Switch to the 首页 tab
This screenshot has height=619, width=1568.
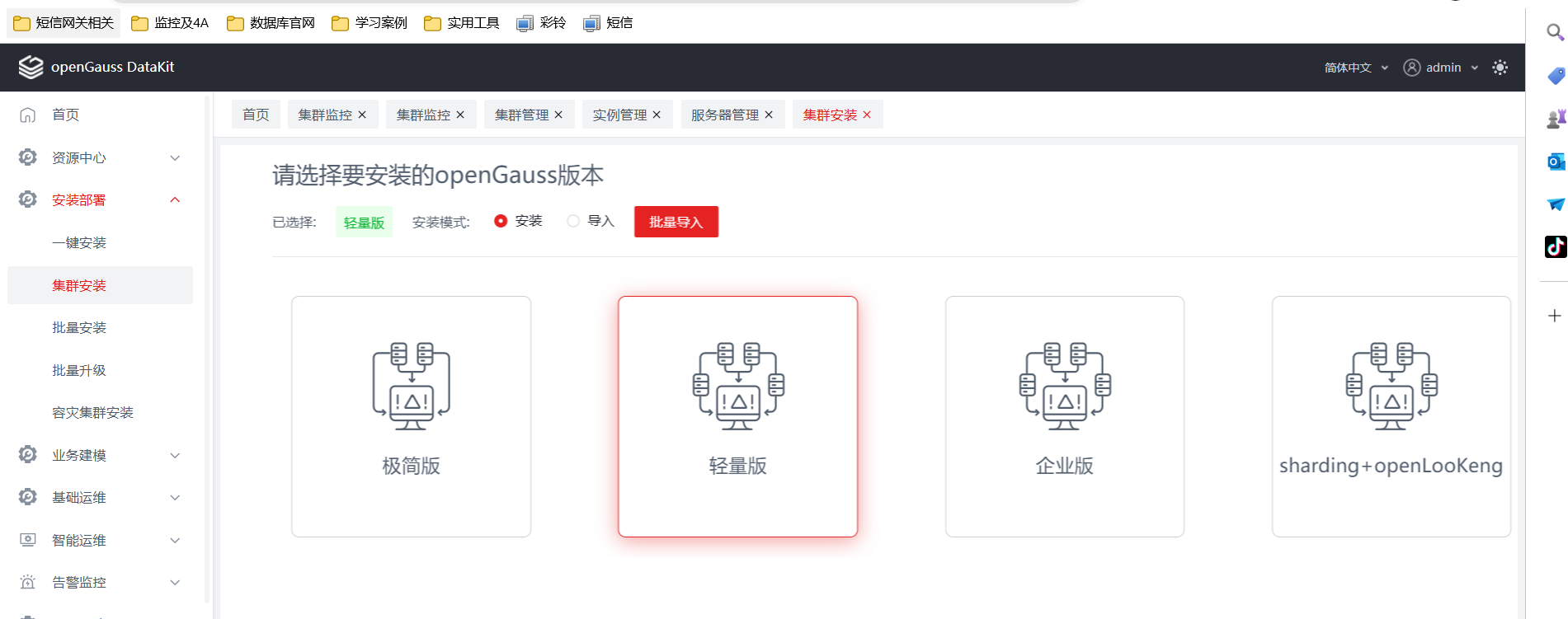(x=256, y=115)
